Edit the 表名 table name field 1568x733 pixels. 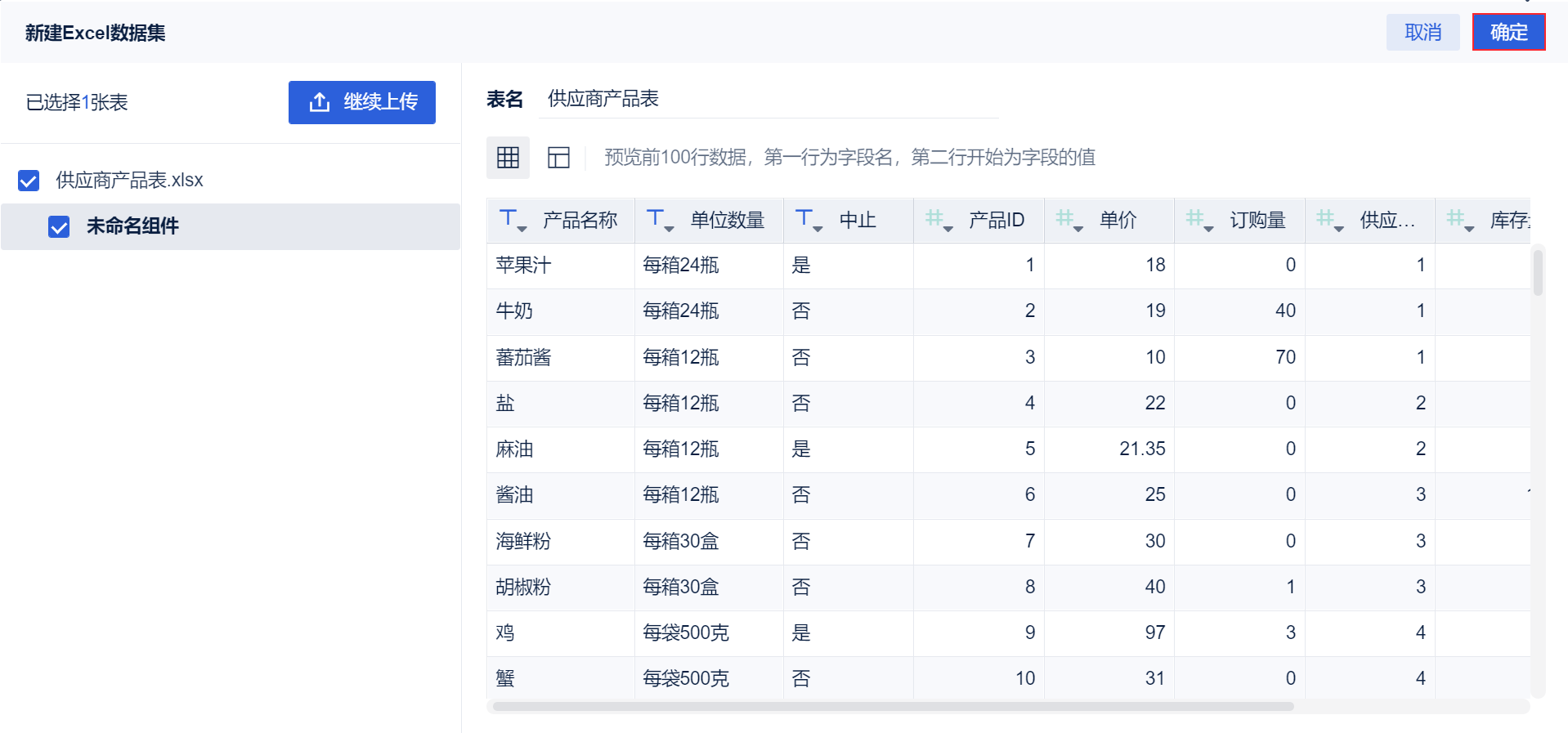click(x=768, y=100)
